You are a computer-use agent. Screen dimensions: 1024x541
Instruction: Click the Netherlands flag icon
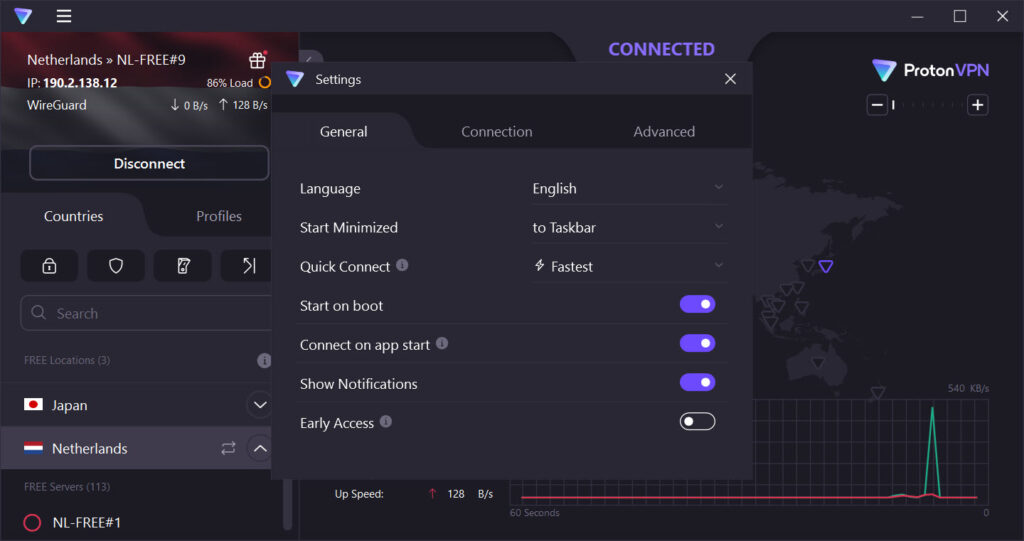[33, 448]
